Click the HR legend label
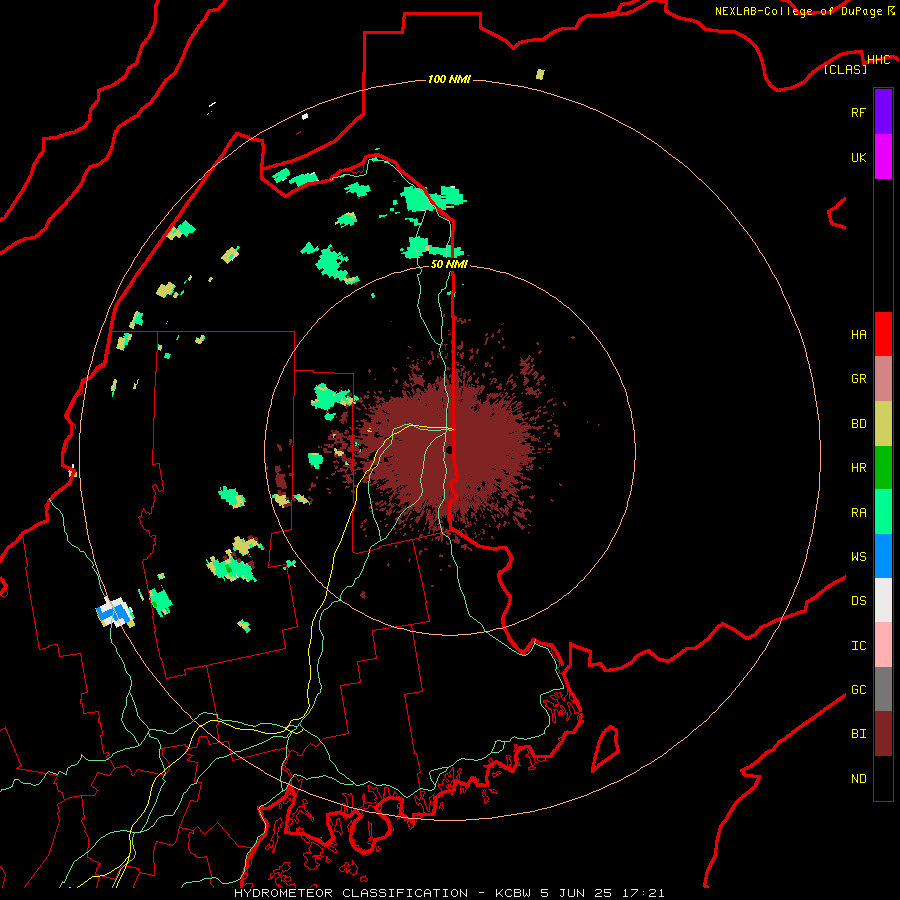 click(858, 468)
